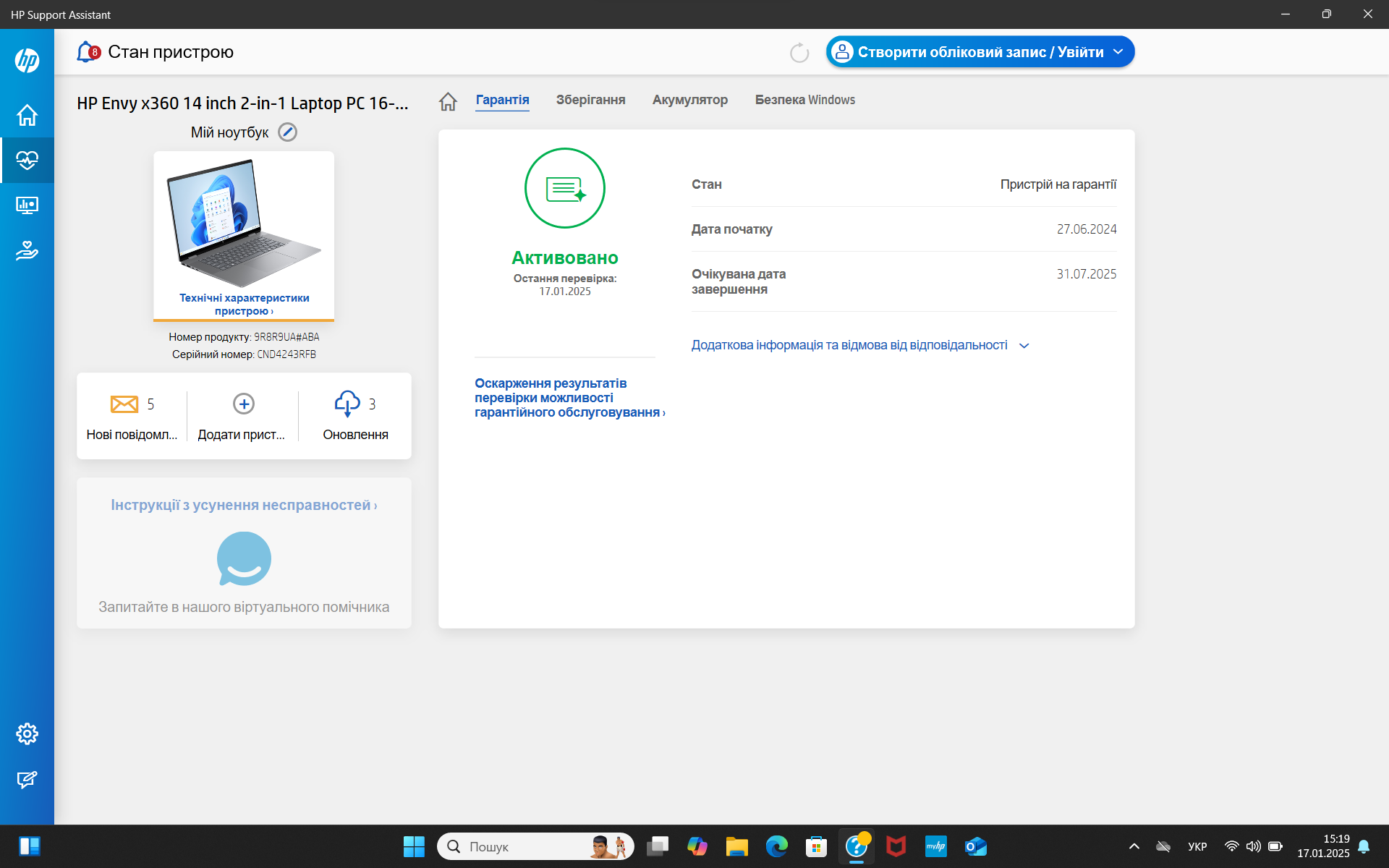This screenshot has width=1389, height=868.
Task: Click the HP logo in sidebar
Action: pos(27,60)
